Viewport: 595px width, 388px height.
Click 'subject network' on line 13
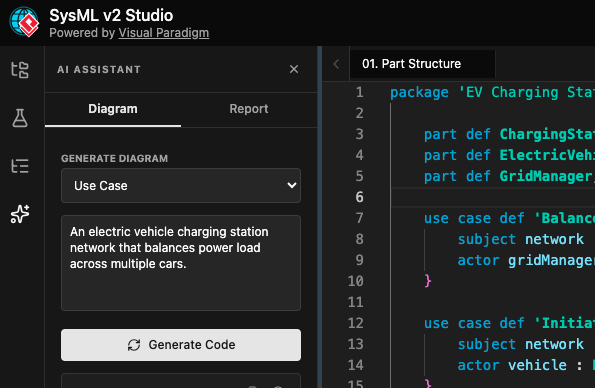pos(521,344)
